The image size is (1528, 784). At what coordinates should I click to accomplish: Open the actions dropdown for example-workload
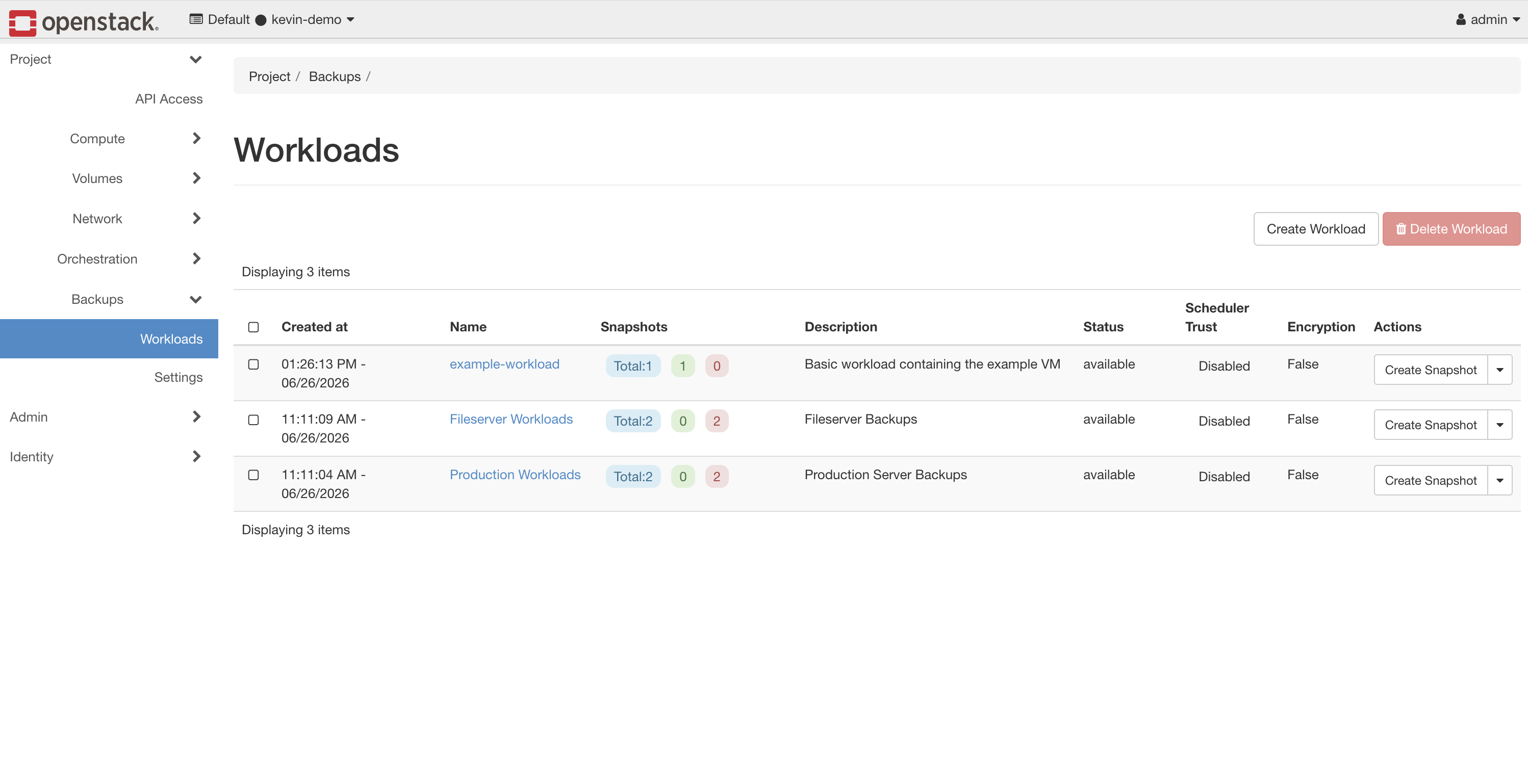click(x=1499, y=370)
